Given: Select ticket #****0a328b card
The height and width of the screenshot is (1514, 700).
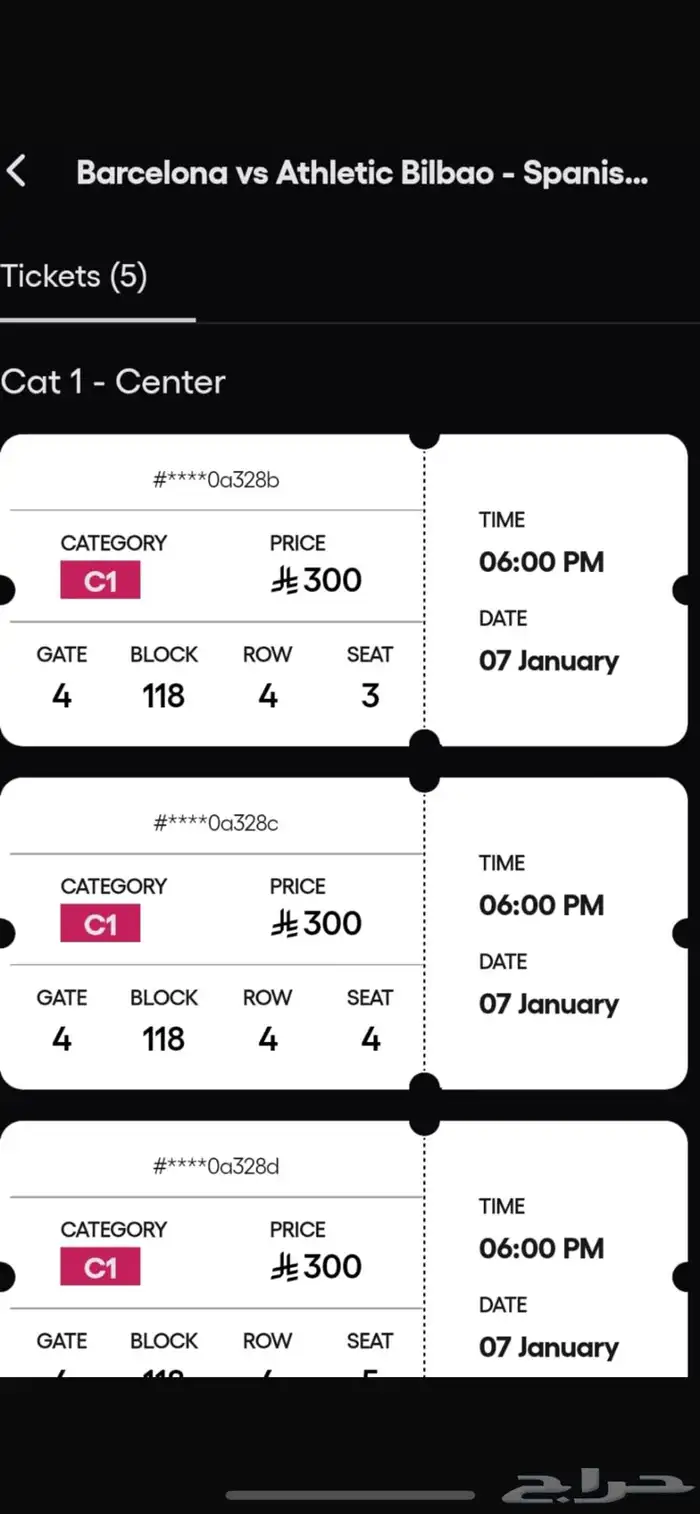Looking at the screenshot, I should [x=216, y=480].
